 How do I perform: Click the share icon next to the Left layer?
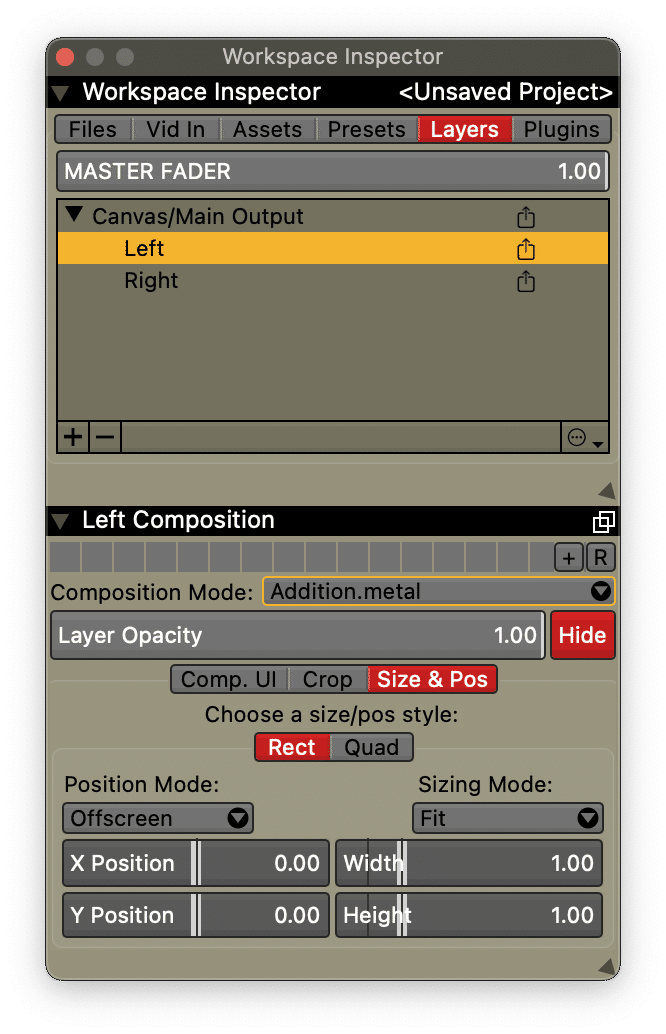pyautogui.click(x=525, y=249)
